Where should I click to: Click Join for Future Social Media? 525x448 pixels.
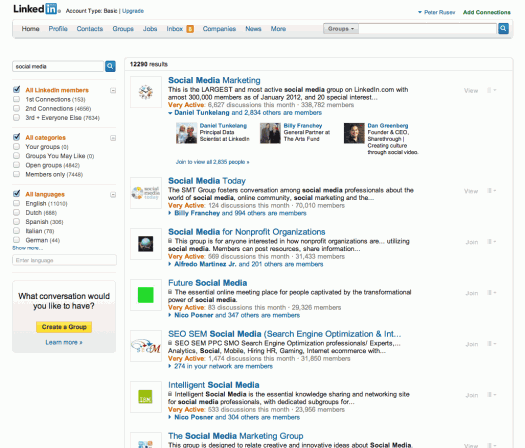[471, 293]
